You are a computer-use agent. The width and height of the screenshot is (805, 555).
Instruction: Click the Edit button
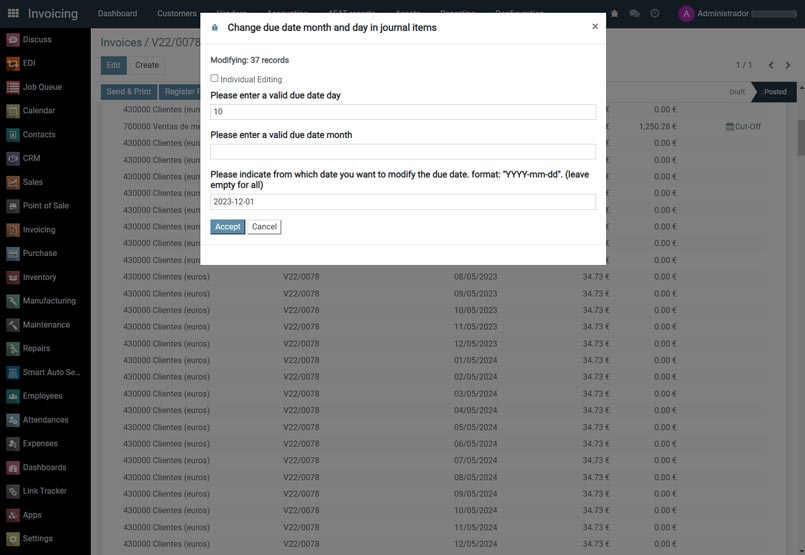pyautogui.click(x=113, y=65)
